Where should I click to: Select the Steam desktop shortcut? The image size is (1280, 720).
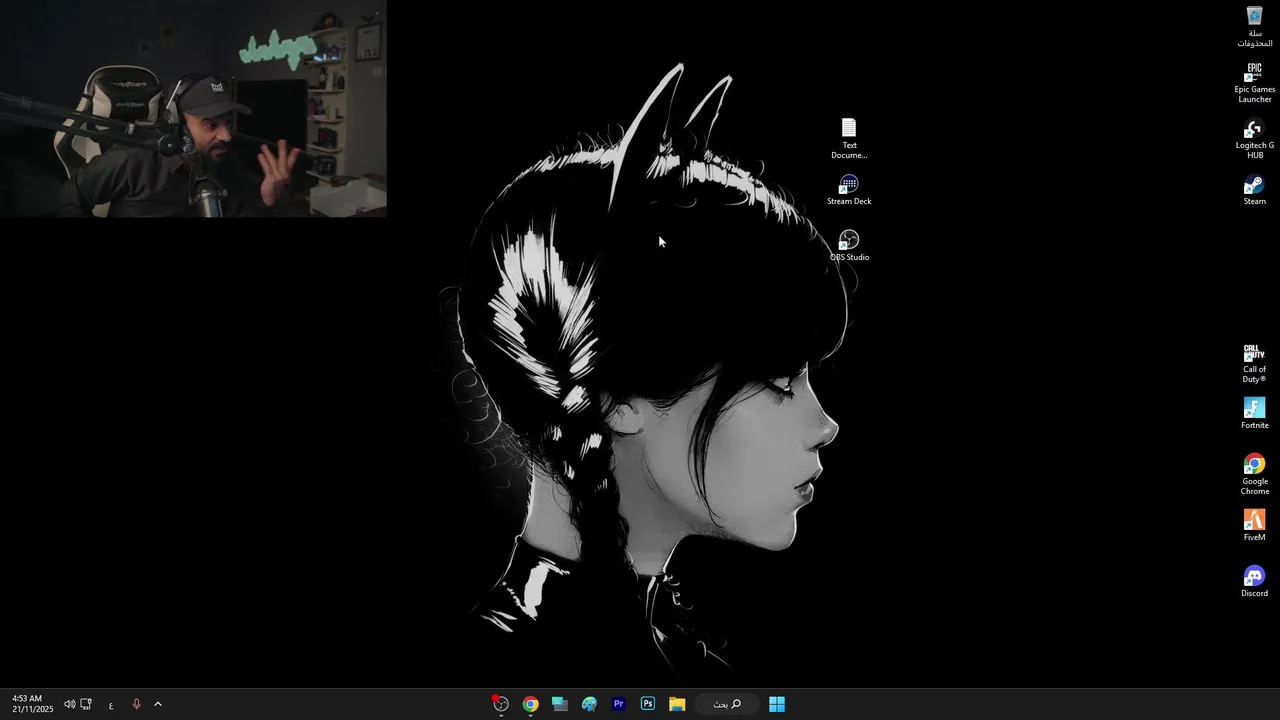point(1254,190)
